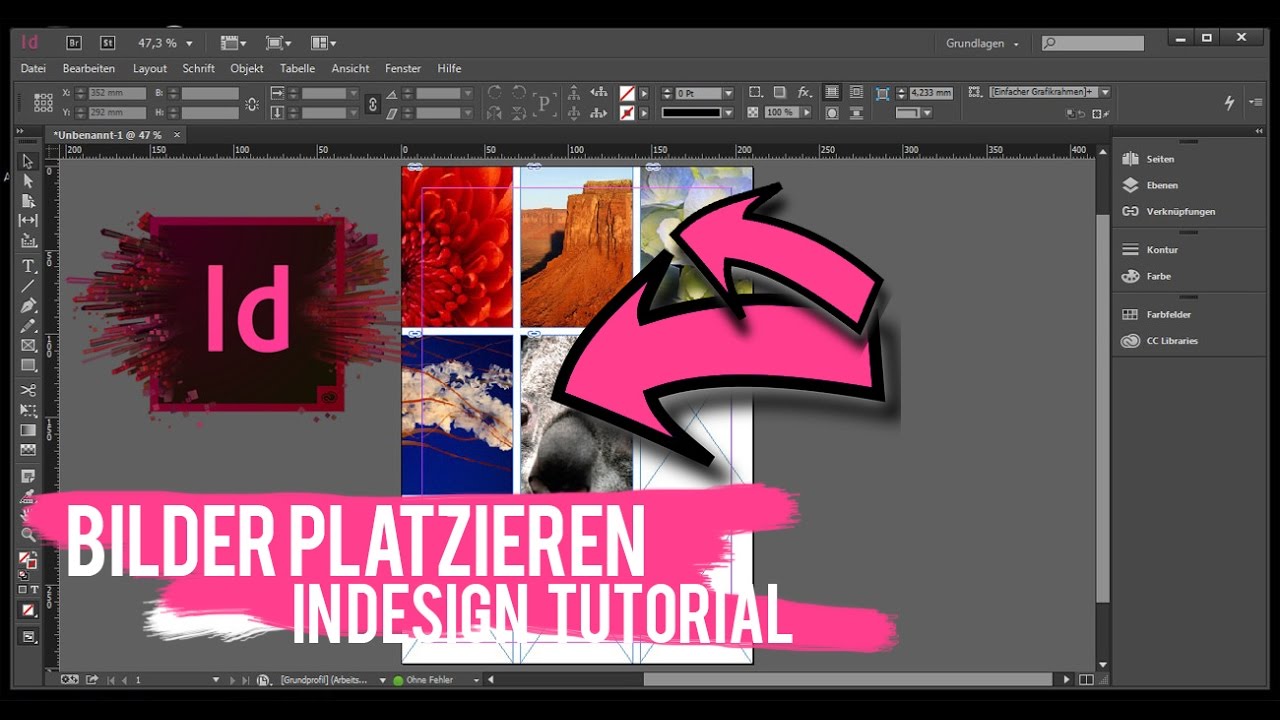This screenshot has width=1280, height=720.
Task: Select the Selection tool (black arrow)
Action: pyautogui.click(x=28, y=161)
